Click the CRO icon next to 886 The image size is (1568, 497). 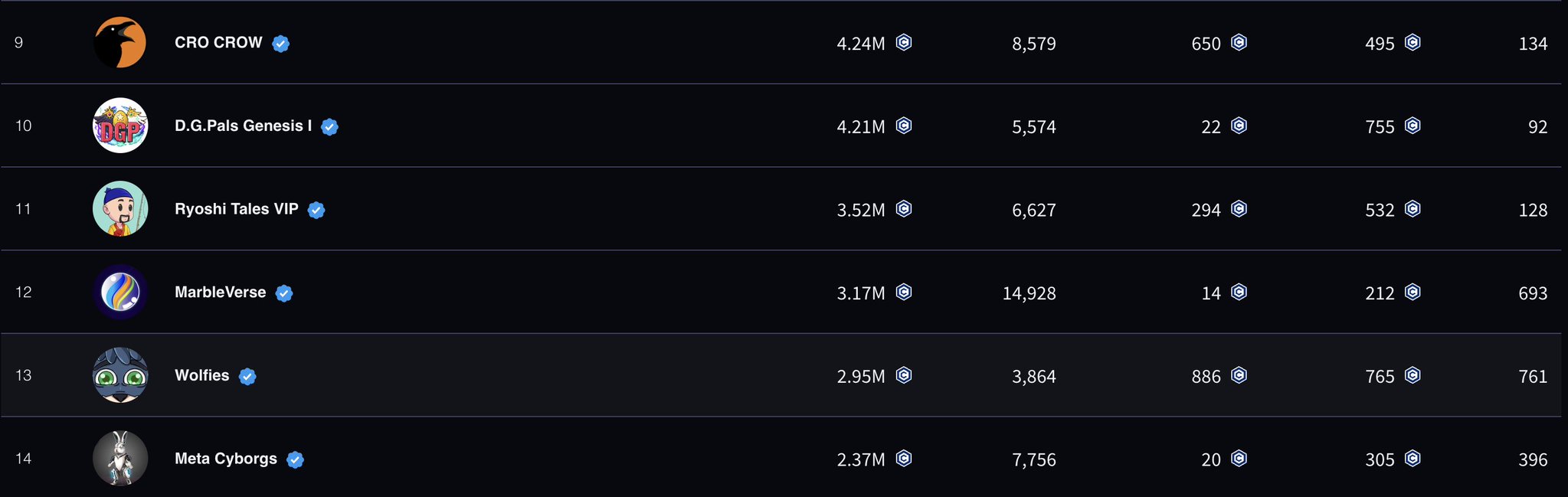pyautogui.click(x=1239, y=375)
